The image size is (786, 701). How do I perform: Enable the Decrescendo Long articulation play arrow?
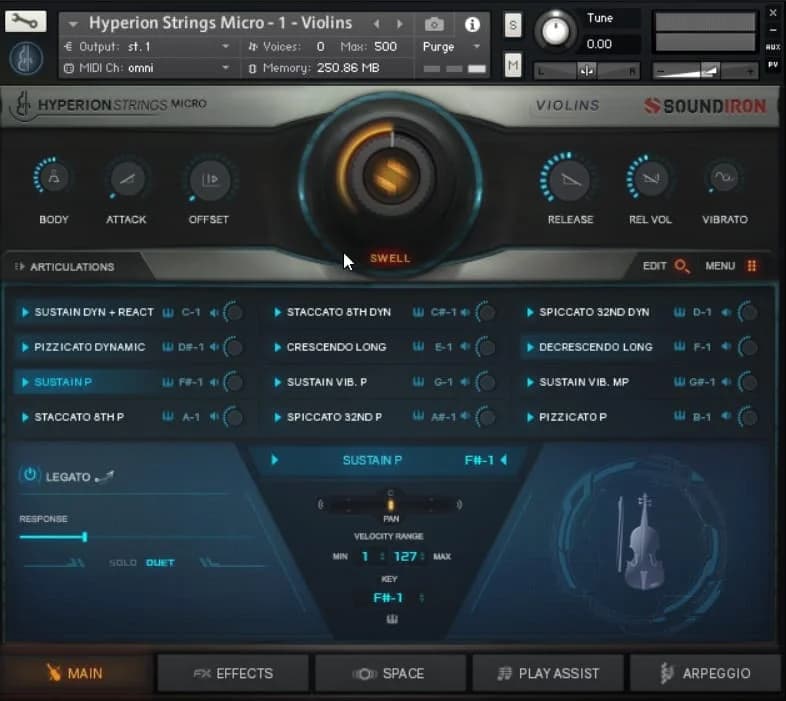tap(529, 347)
